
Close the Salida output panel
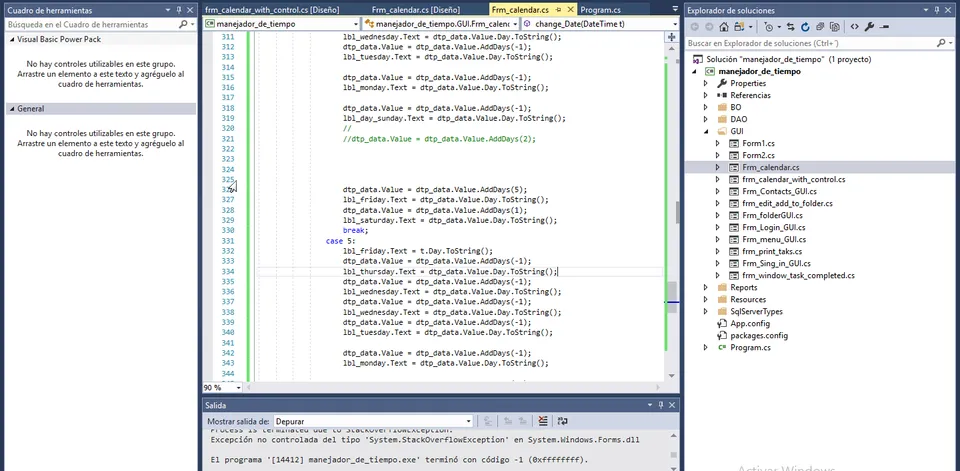click(x=671, y=405)
